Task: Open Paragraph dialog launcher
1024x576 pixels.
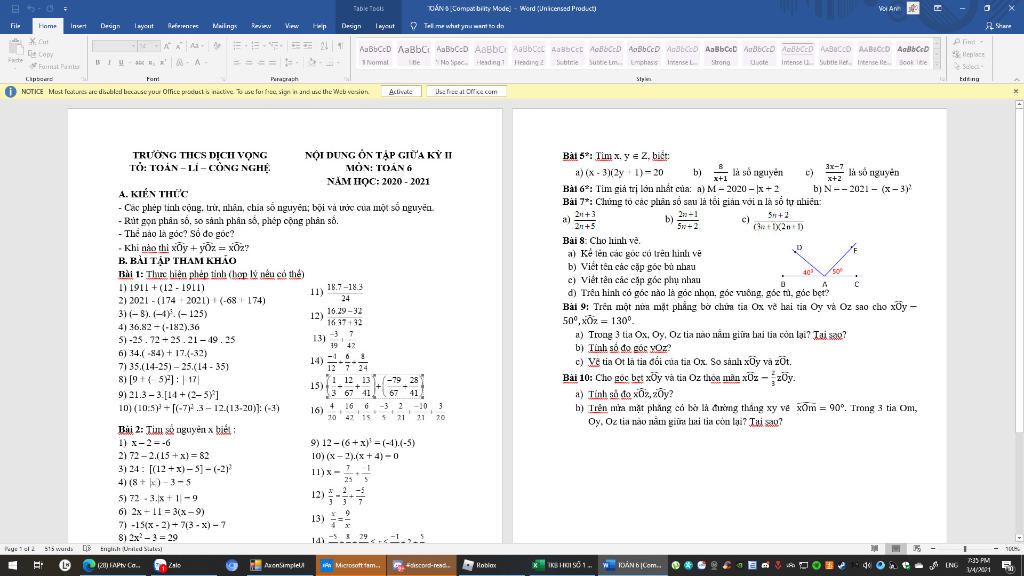Action: click(x=348, y=79)
